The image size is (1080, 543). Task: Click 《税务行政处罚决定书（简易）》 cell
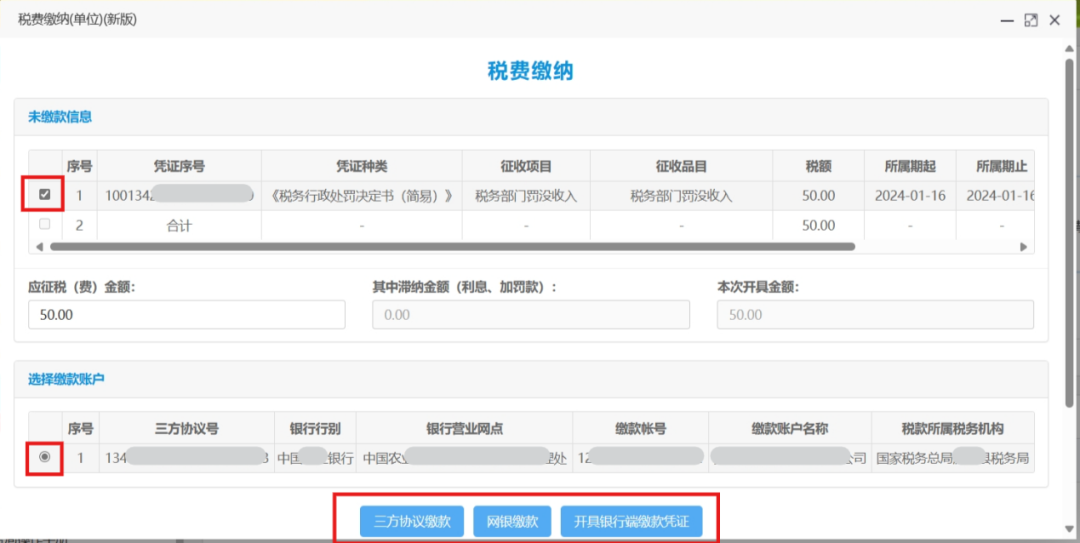click(362, 196)
